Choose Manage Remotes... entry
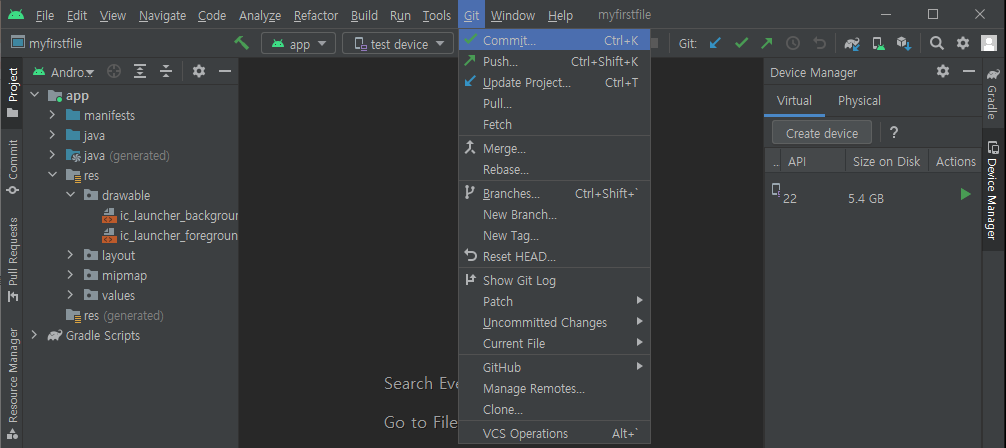Image resolution: width=1006 pixels, height=448 pixels. (554, 389)
